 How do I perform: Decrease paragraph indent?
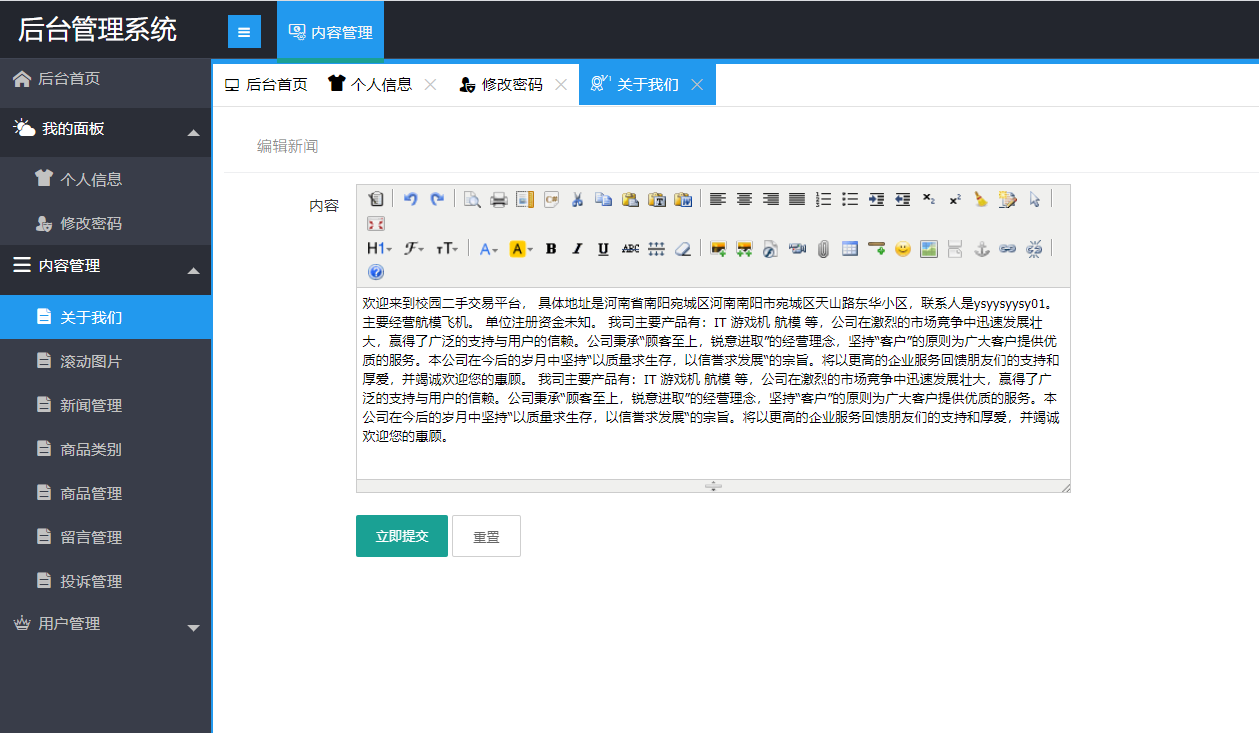(903, 199)
